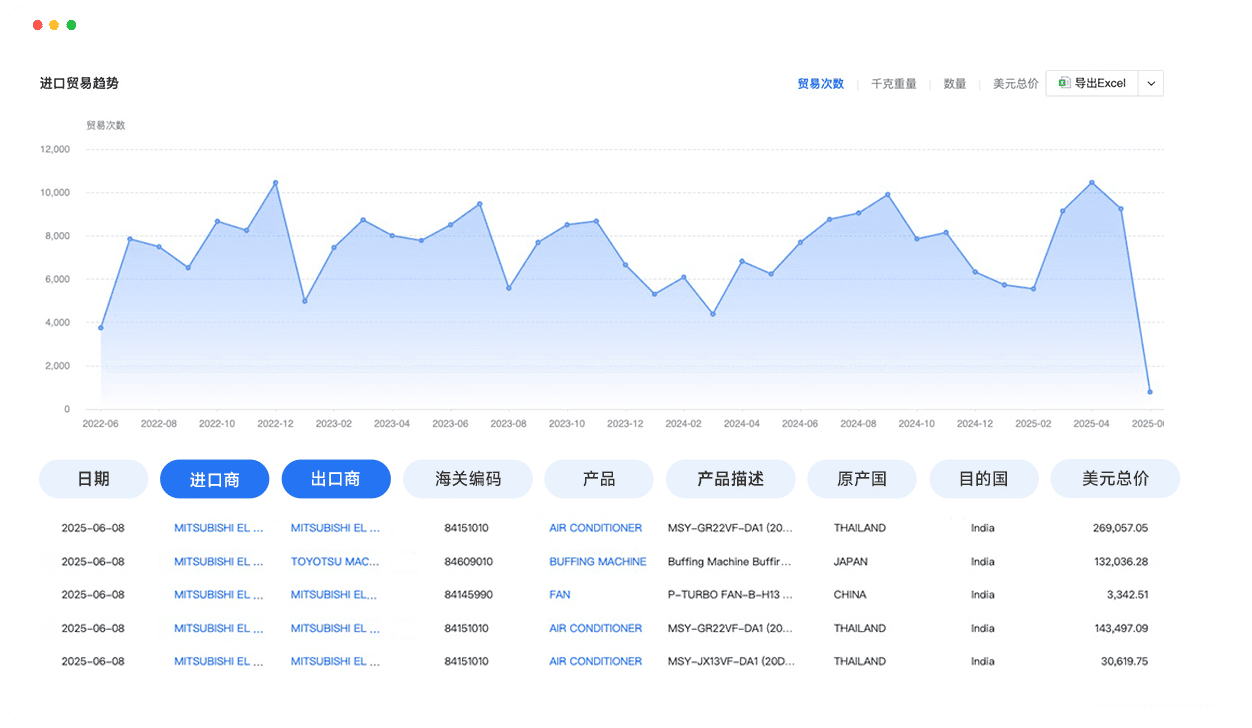Image resolution: width=1252 pixels, height=728 pixels.
Task: Toggle off the 出口商 filter chip
Action: [x=336, y=479]
